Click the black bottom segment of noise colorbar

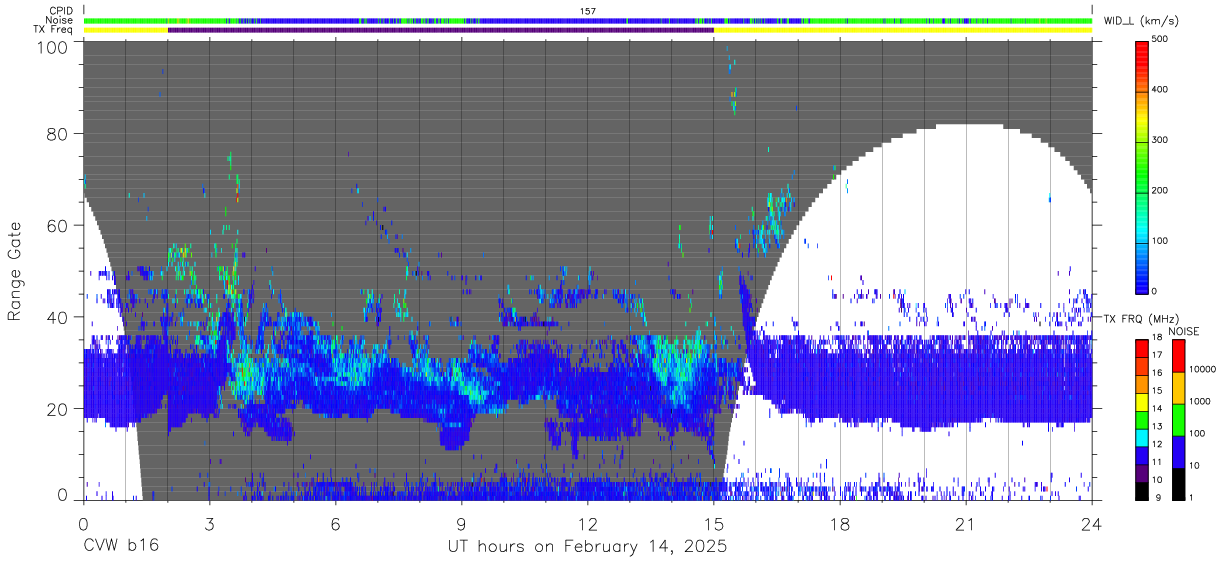click(x=1179, y=483)
